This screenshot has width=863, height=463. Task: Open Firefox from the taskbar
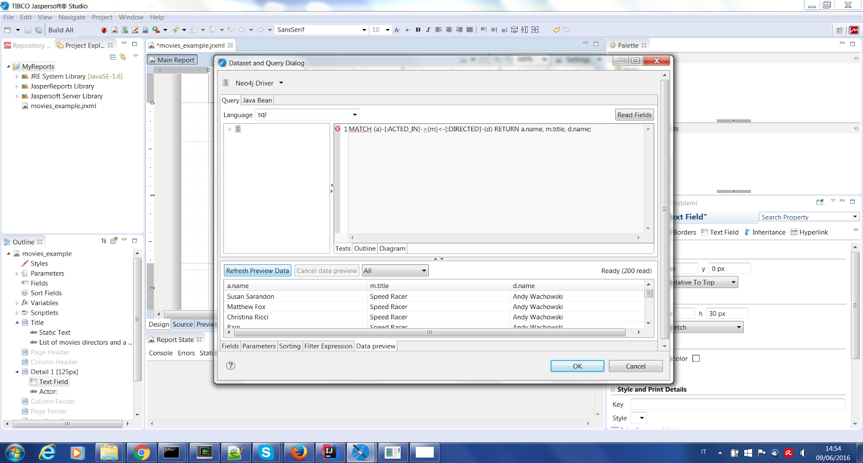pos(298,453)
